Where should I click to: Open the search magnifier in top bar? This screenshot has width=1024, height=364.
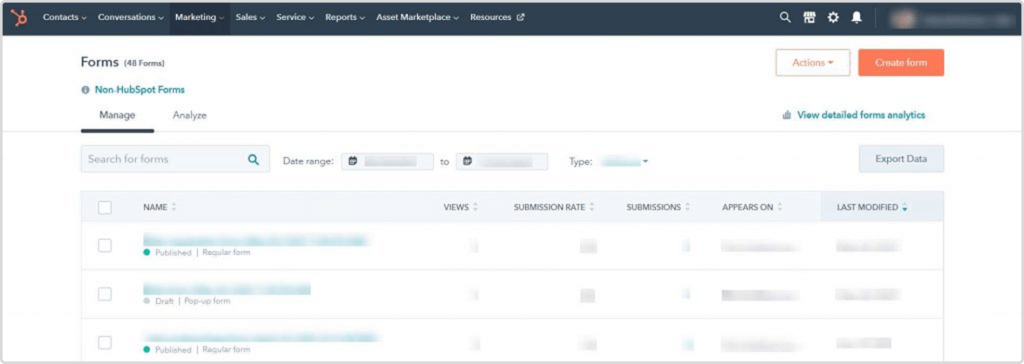point(785,18)
